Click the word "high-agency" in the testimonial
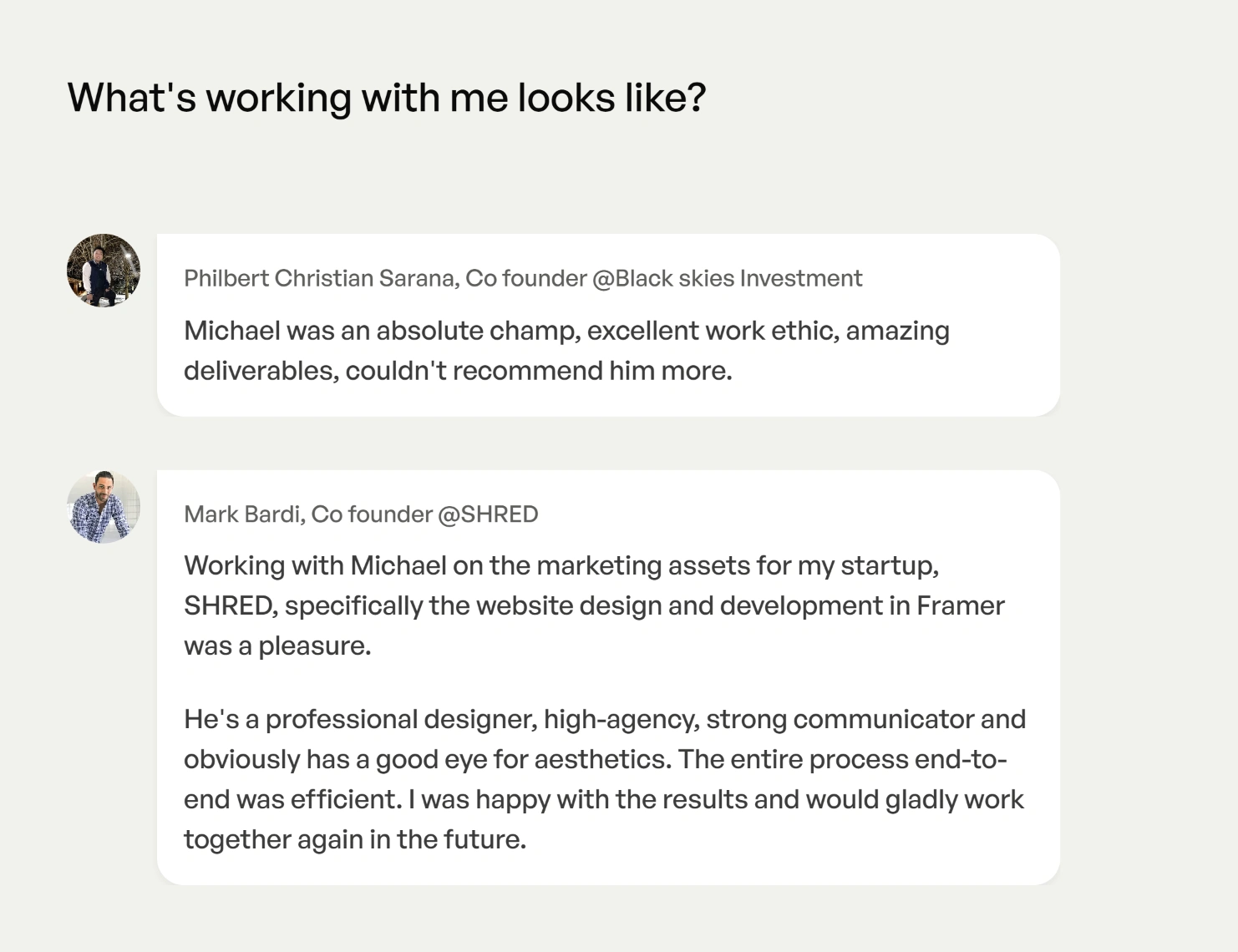The height and width of the screenshot is (952, 1238). (x=621, y=719)
